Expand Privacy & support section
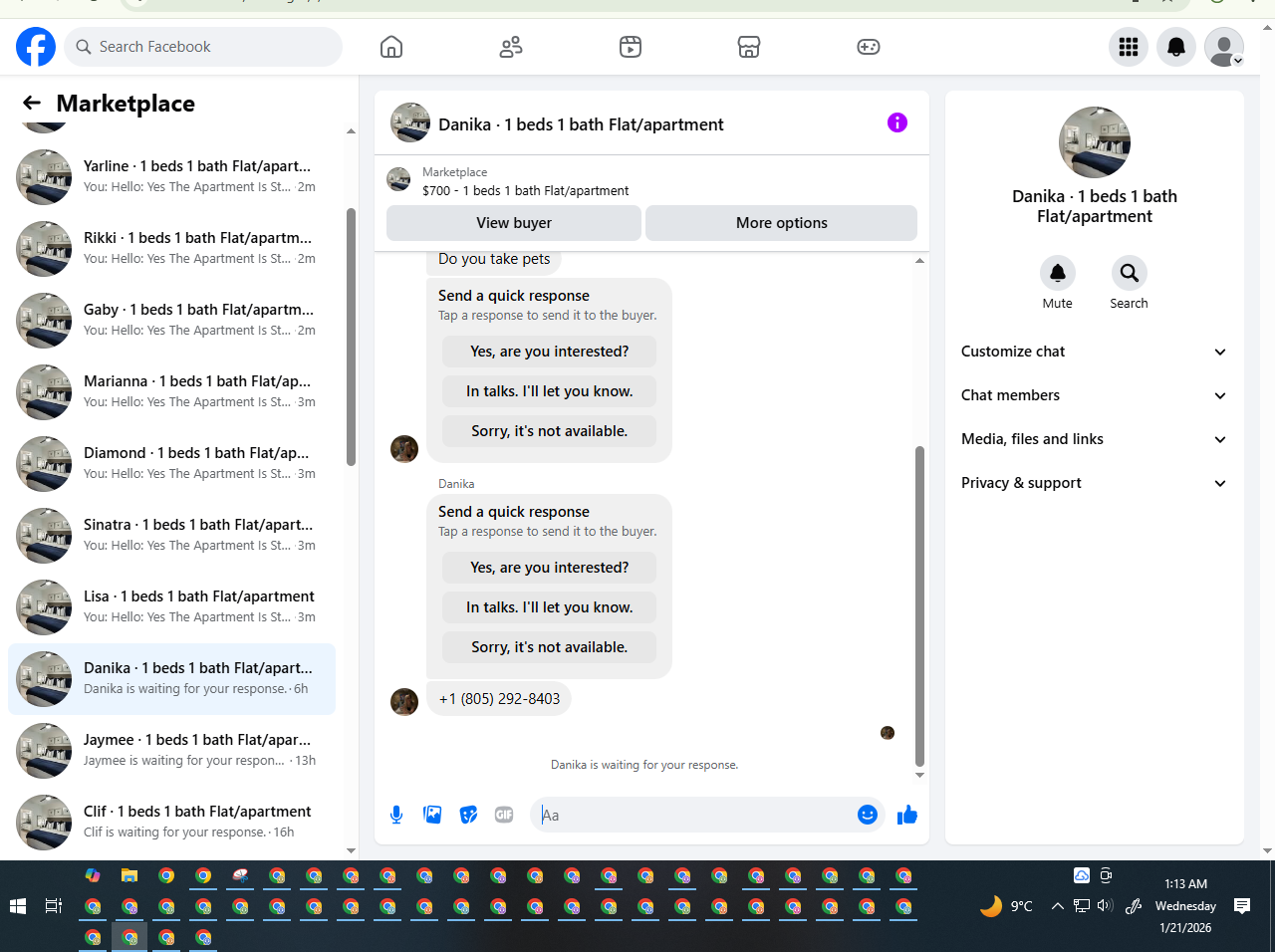Image resolution: width=1275 pixels, height=952 pixels. [x=1095, y=483]
